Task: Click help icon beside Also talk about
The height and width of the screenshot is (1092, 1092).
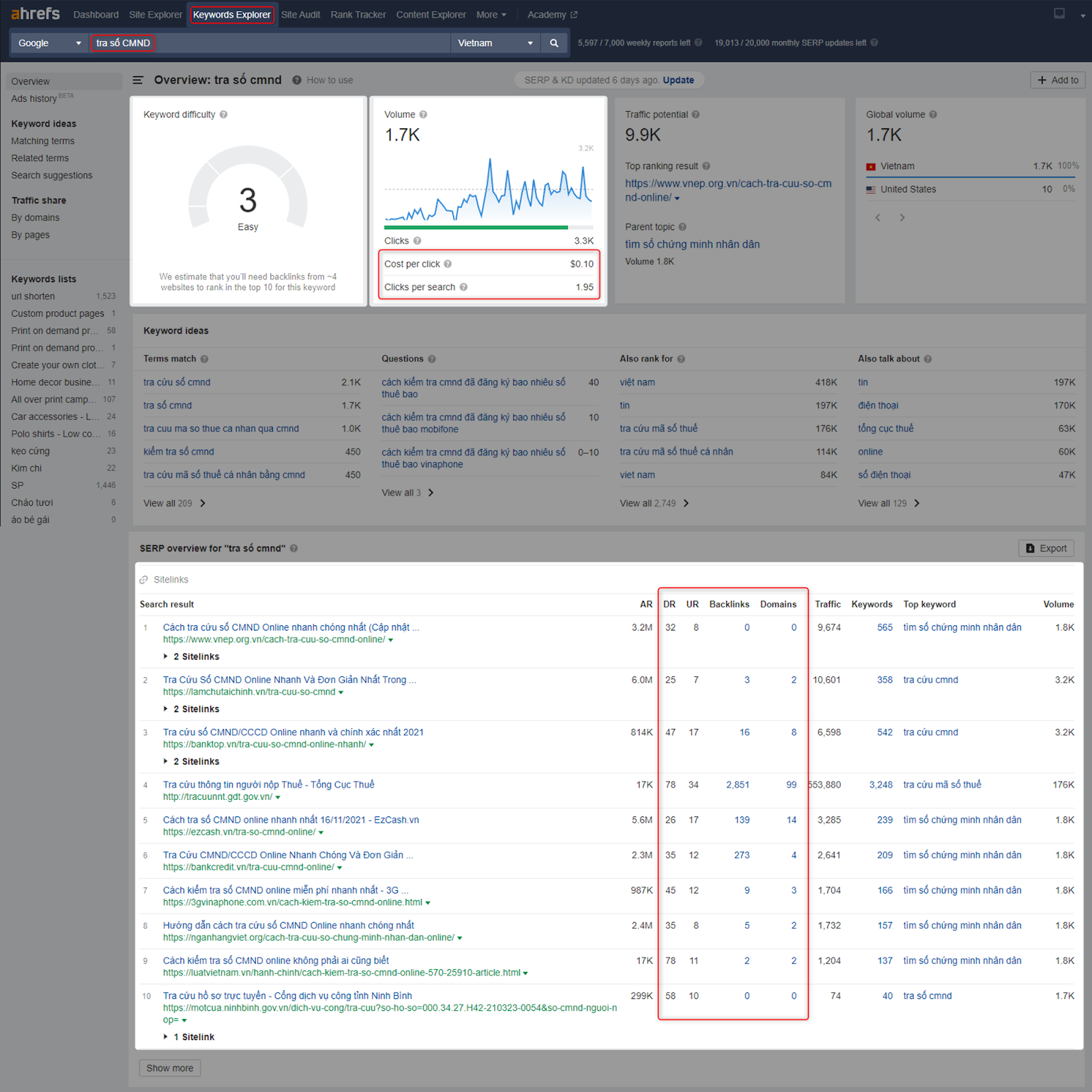Action: (x=928, y=359)
